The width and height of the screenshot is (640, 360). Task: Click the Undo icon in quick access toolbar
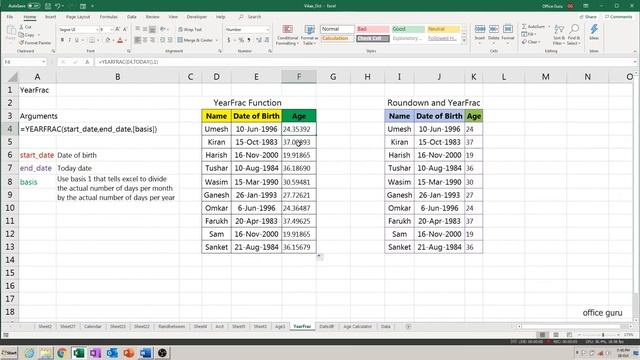coord(58,6)
